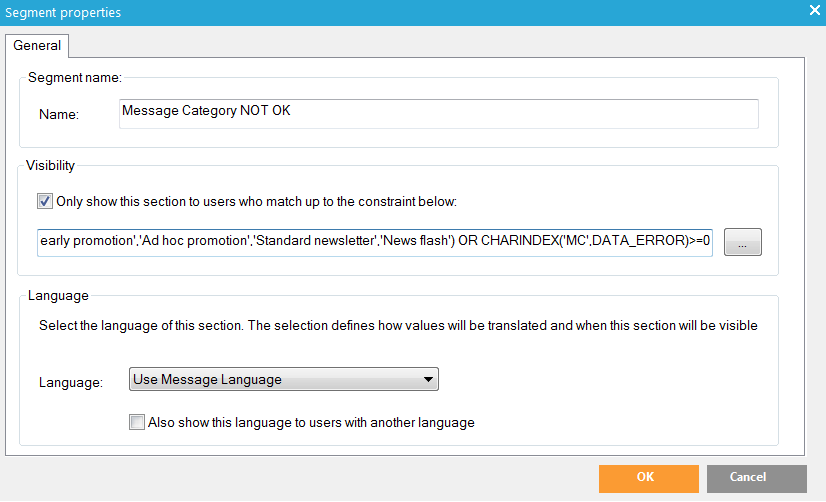Screen dimensions: 826x502
Task: Click the 'Only show this section' label text
Action: point(256,201)
